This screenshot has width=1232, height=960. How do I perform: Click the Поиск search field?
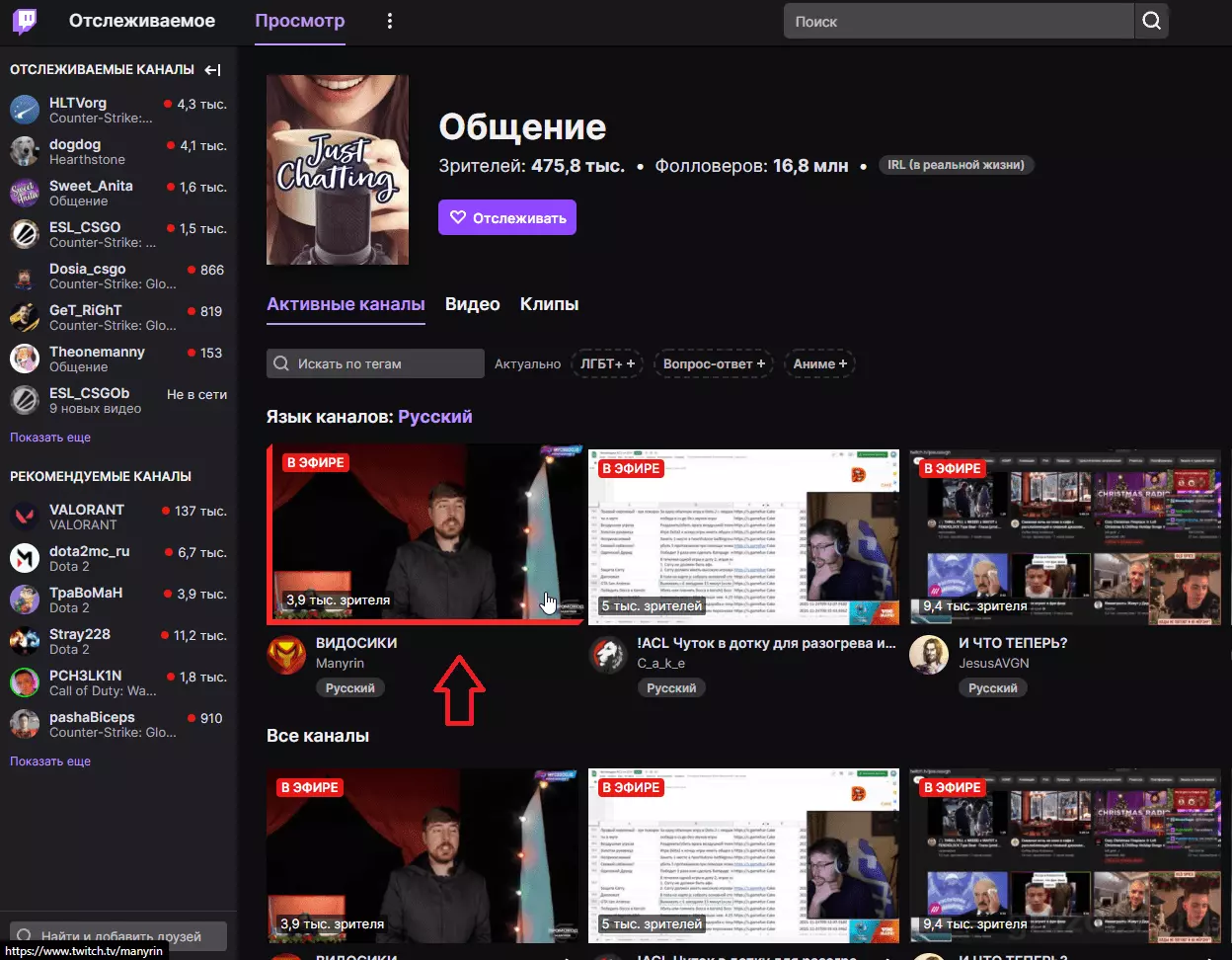click(959, 21)
